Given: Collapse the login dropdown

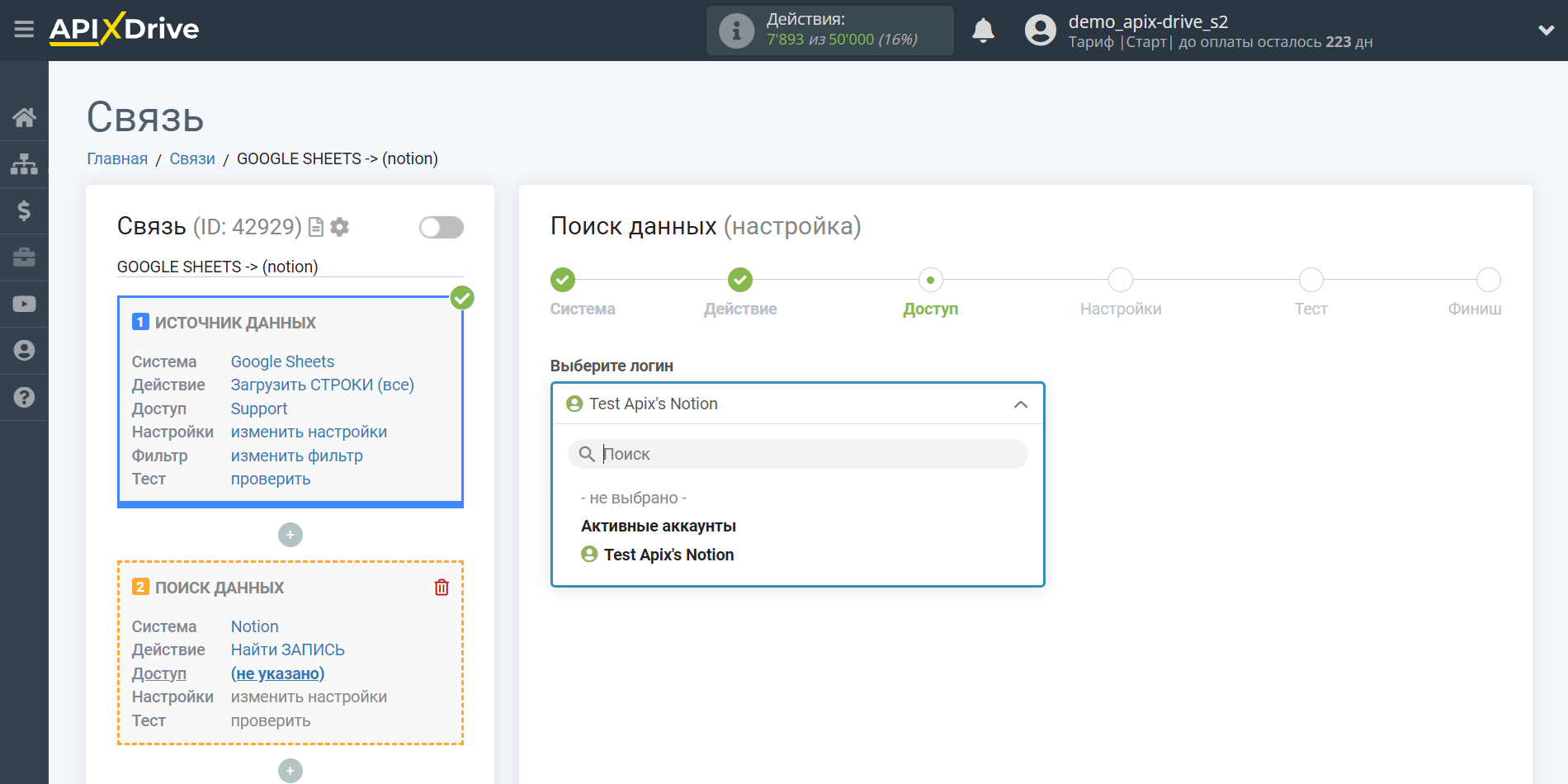Looking at the screenshot, I should tap(1021, 404).
